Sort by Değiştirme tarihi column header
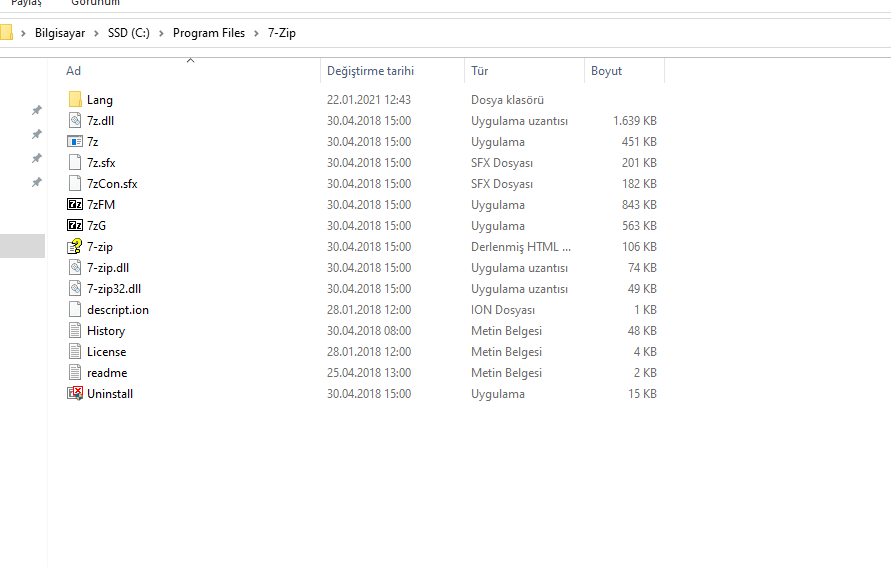Image resolution: width=891 pixels, height=567 pixels. click(370, 71)
